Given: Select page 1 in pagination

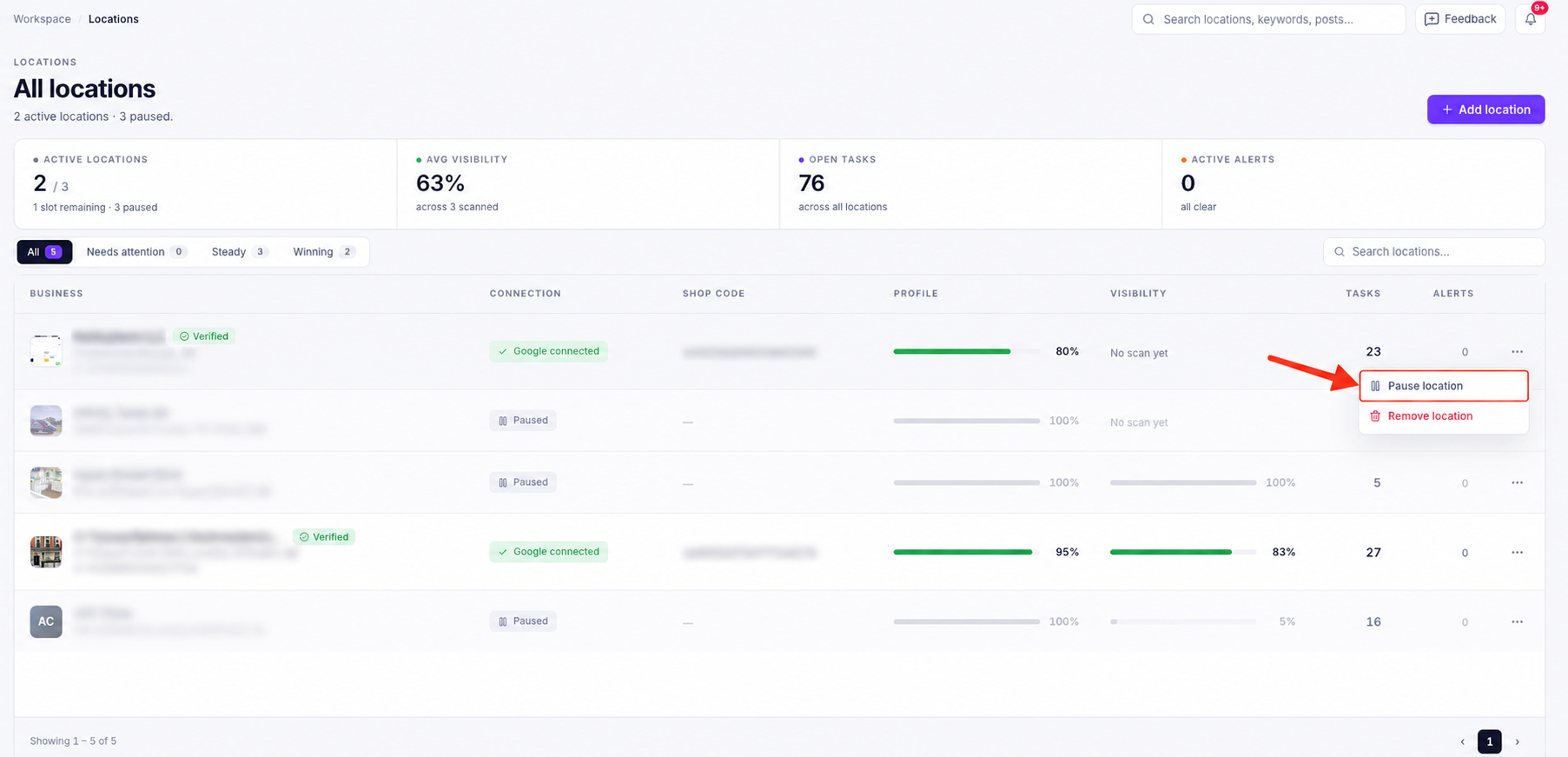Looking at the screenshot, I should tap(1490, 741).
